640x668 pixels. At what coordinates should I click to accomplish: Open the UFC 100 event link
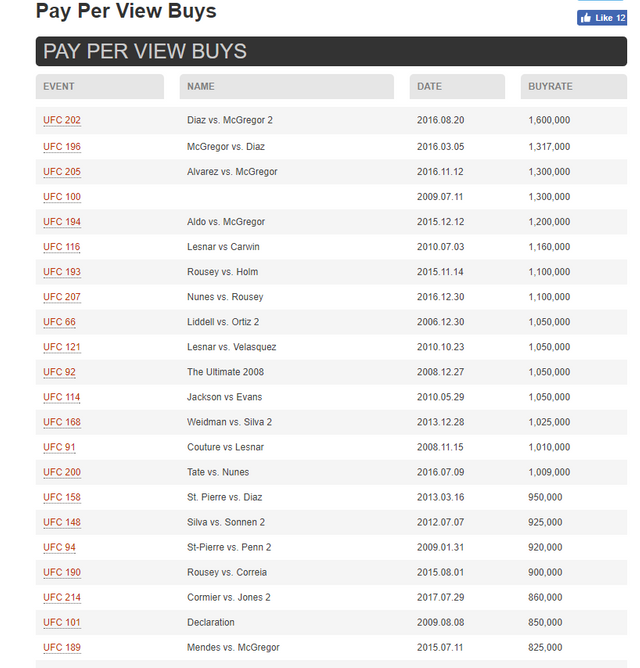(x=62, y=197)
